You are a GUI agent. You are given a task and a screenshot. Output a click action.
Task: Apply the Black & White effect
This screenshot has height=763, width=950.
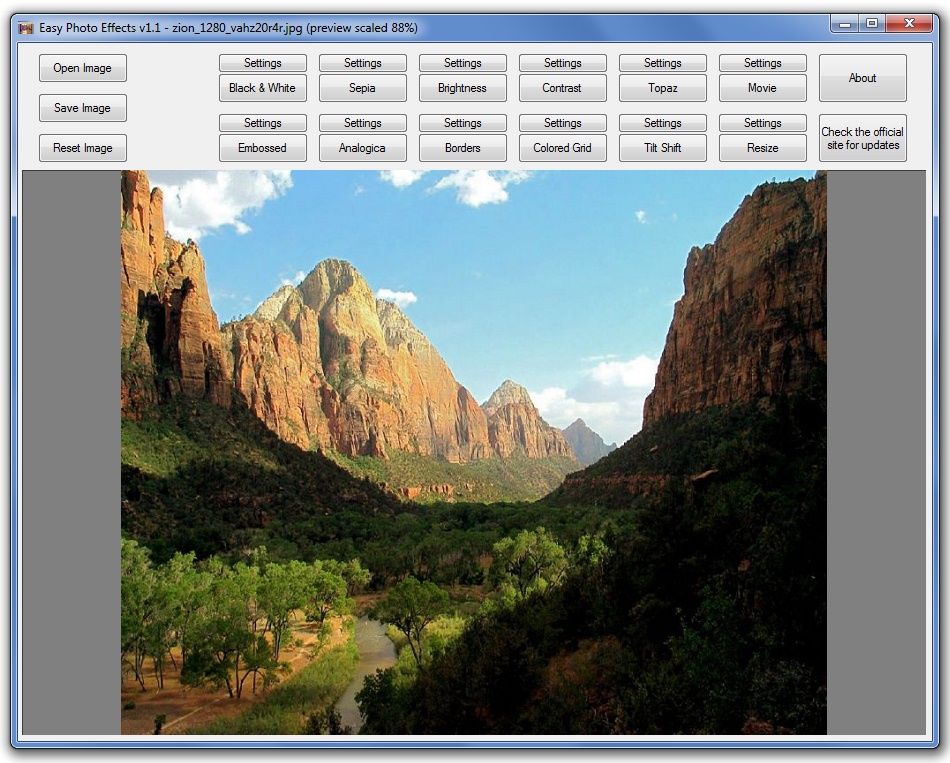coord(262,88)
